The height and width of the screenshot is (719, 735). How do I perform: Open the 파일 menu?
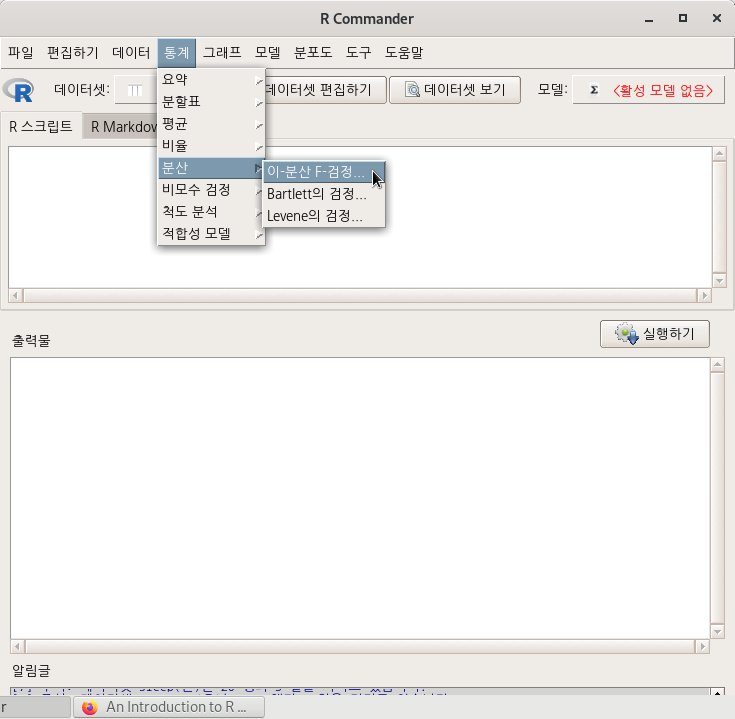tap(21, 52)
